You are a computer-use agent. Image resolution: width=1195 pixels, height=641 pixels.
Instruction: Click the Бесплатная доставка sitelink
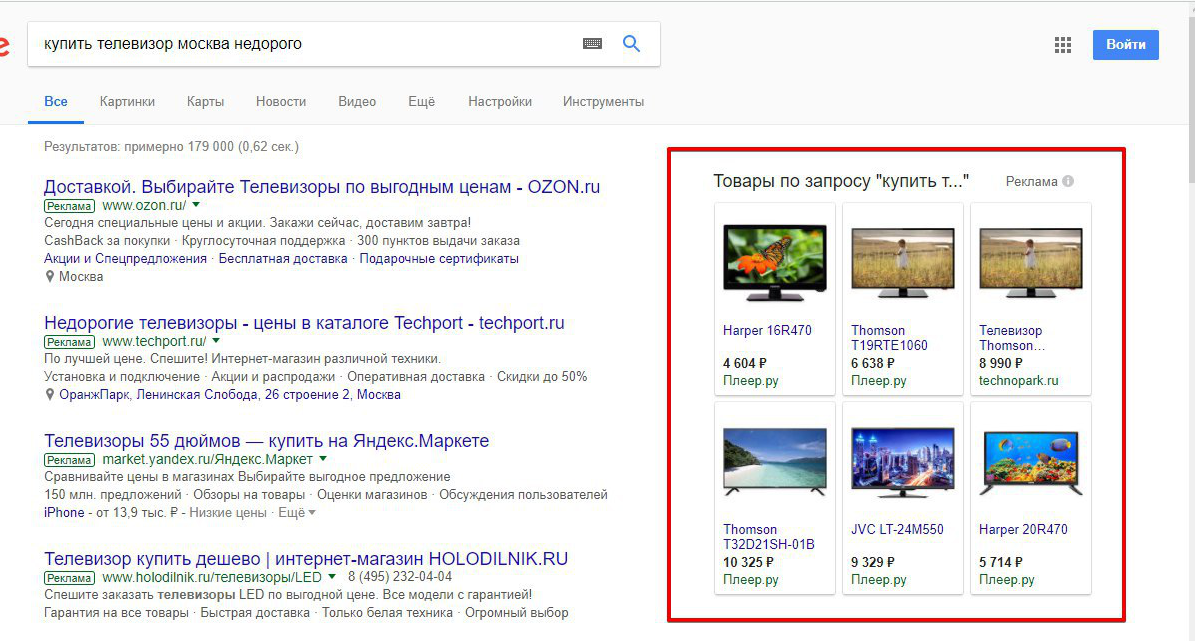283,259
